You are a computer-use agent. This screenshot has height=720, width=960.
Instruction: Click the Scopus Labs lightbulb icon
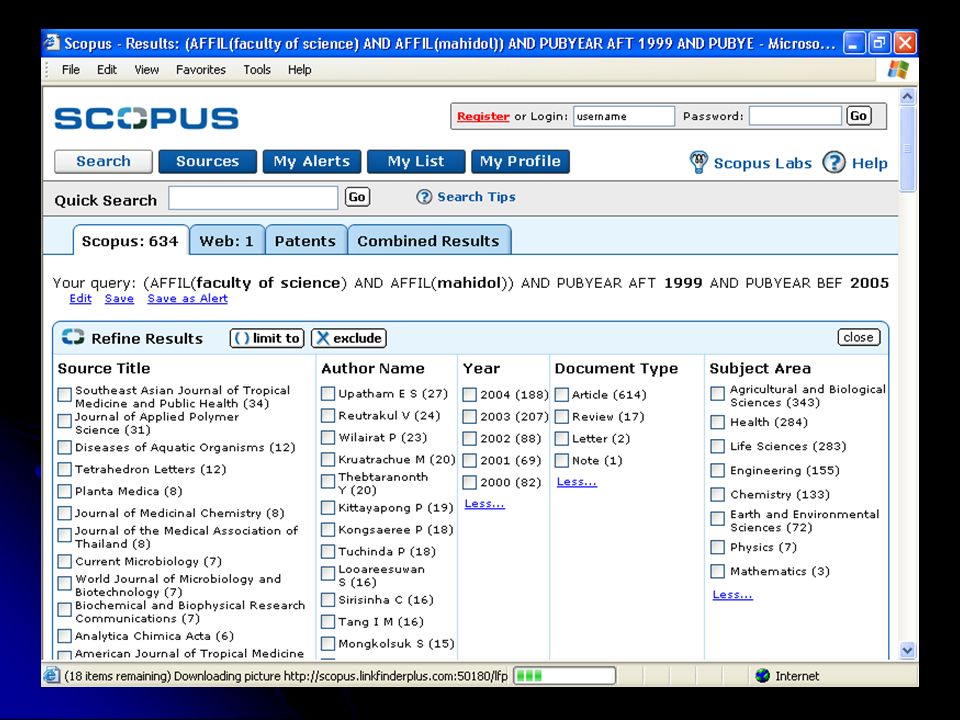coord(698,162)
